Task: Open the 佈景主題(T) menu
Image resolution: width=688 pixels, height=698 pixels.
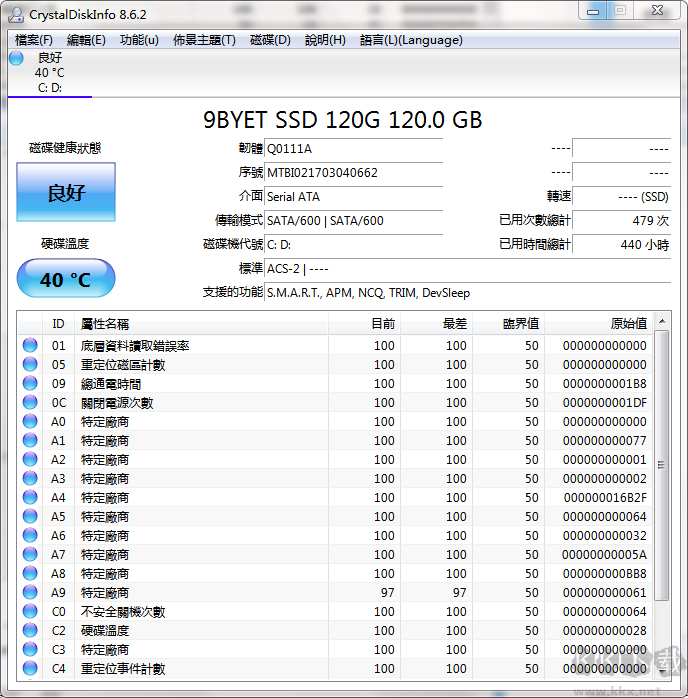Action: pos(204,40)
